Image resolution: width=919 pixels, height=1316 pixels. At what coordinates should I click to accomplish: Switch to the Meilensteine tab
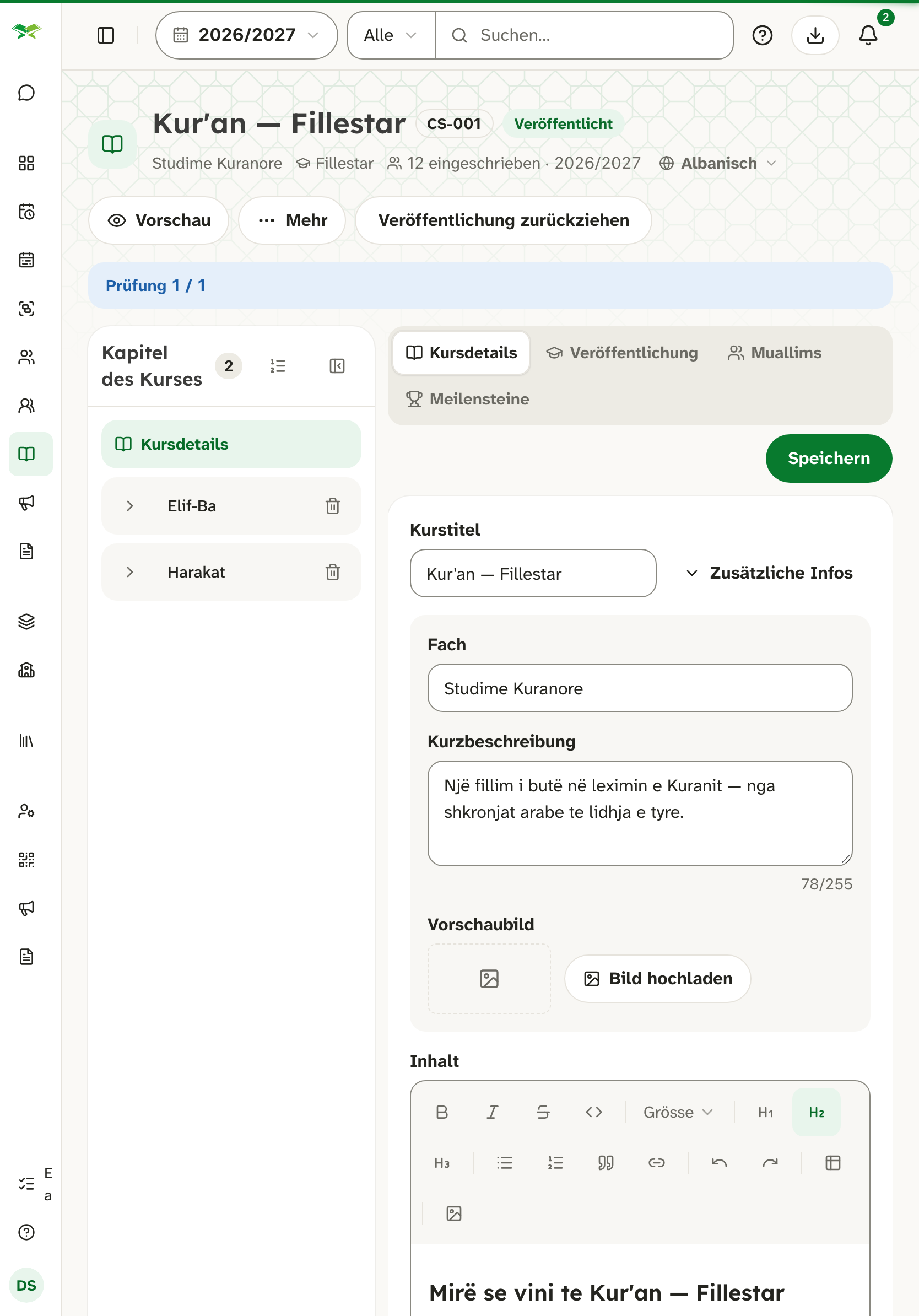point(468,399)
